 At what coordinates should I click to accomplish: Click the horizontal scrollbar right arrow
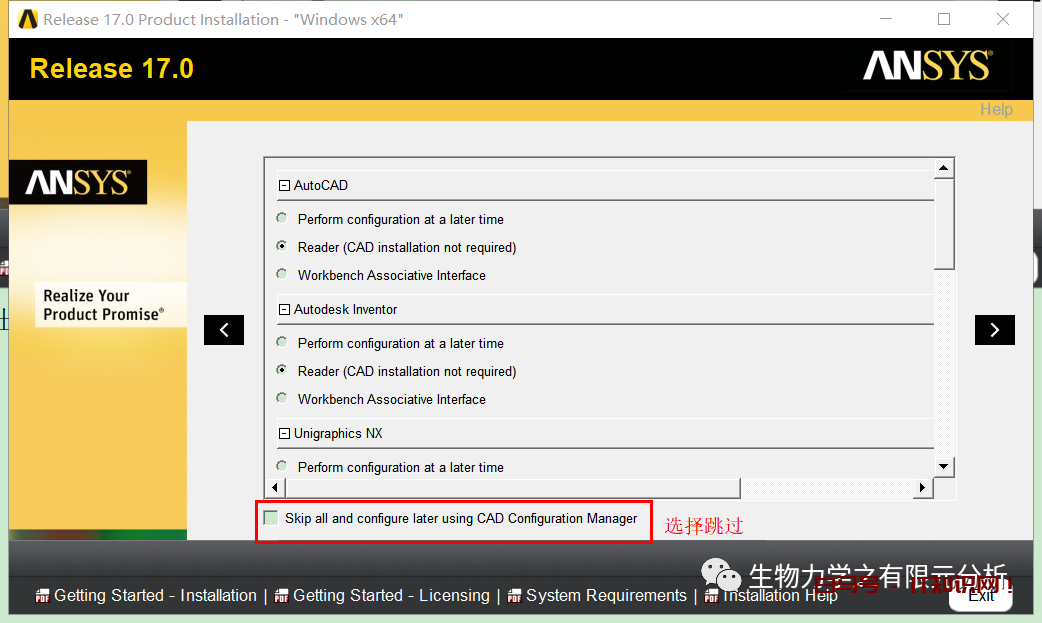pyautogui.click(x=923, y=488)
